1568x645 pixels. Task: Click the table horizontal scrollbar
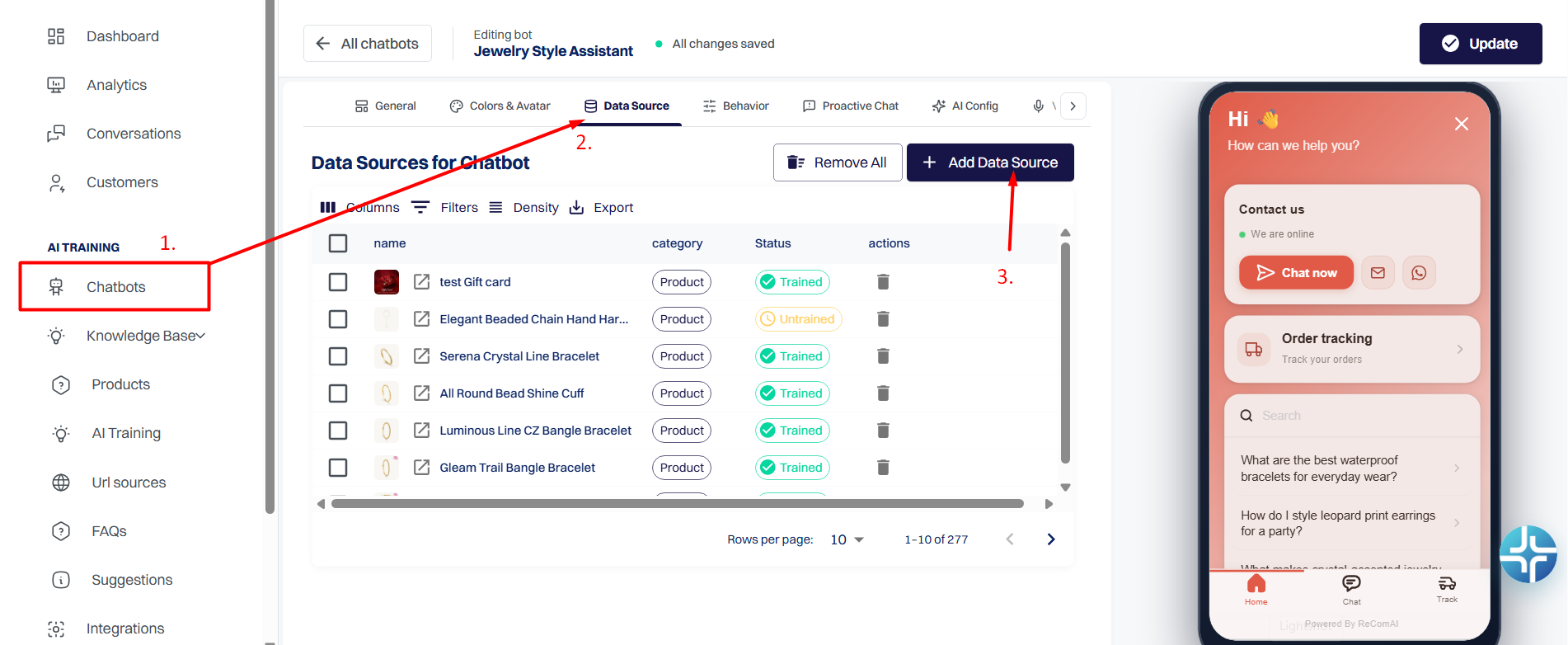(678, 503)
